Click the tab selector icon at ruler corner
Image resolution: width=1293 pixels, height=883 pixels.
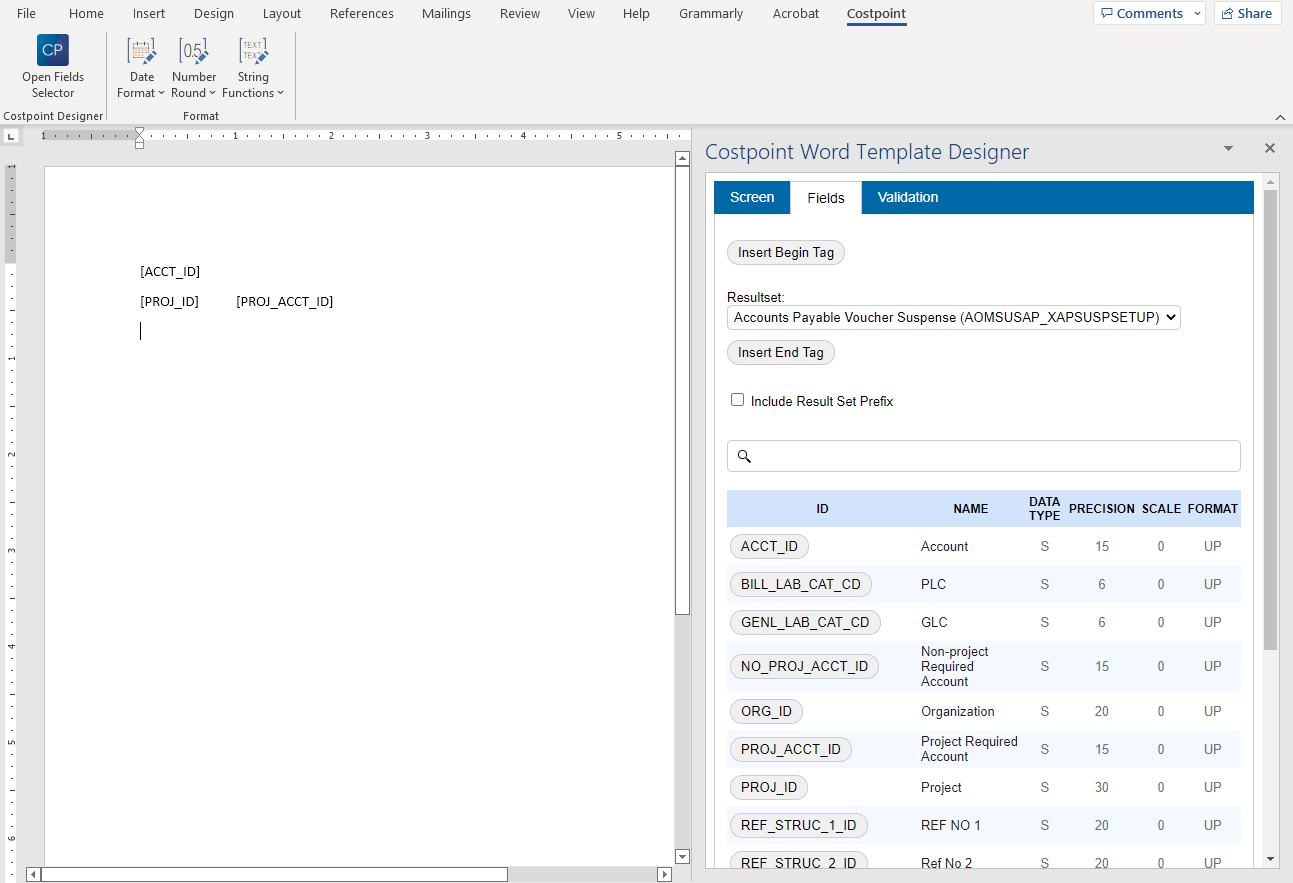click(x=11, y=136)
